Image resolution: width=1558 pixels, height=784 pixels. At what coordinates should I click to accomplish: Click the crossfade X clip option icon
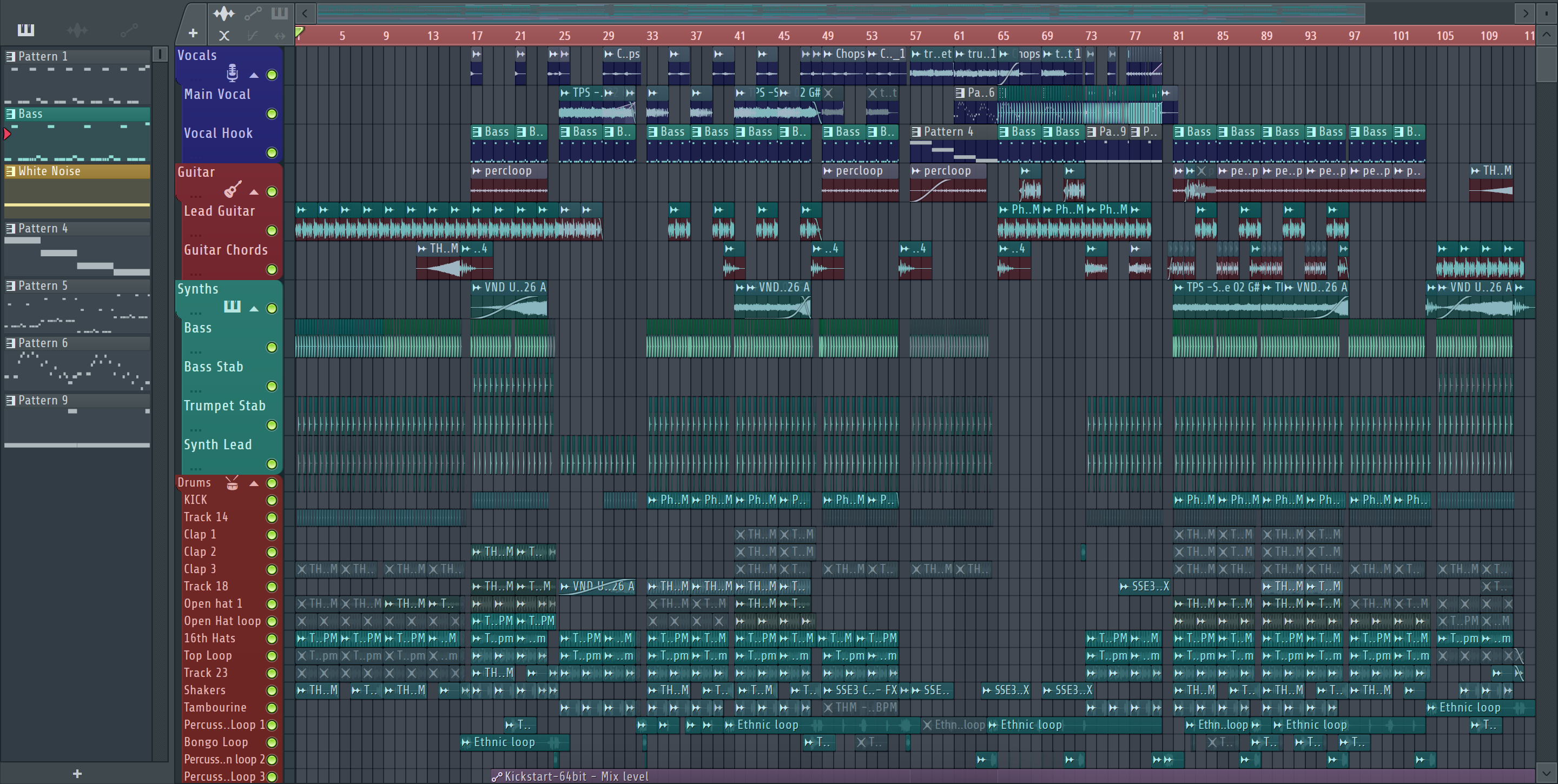point(224,36)
